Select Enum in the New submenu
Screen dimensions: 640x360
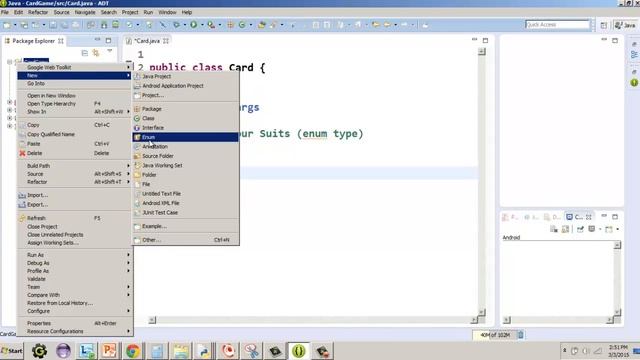(185, 137)
